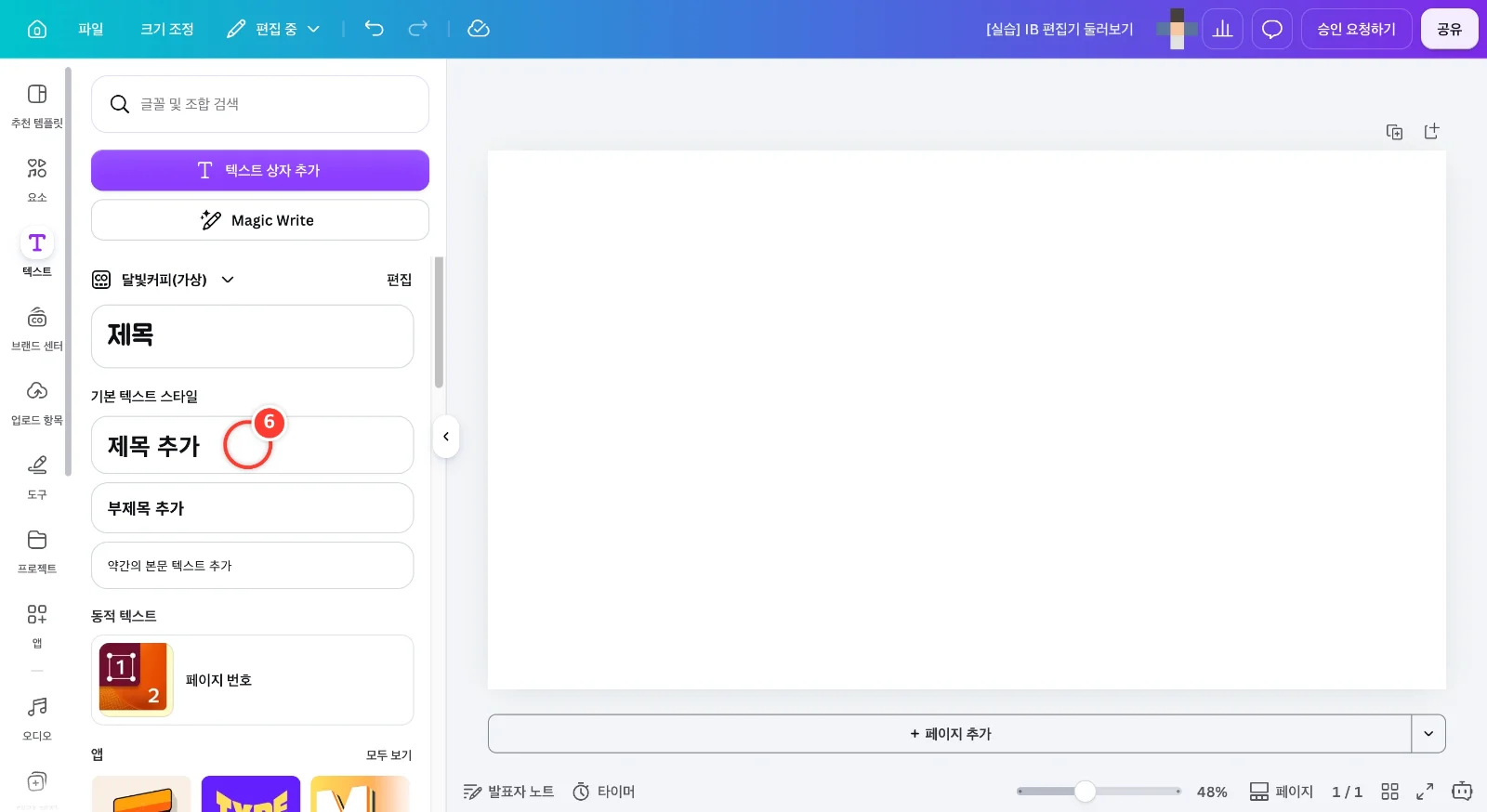Click the 공유 share button
Image resolution: width=1487 pixels, height=812 pixels.
(x=1450, y=29)
